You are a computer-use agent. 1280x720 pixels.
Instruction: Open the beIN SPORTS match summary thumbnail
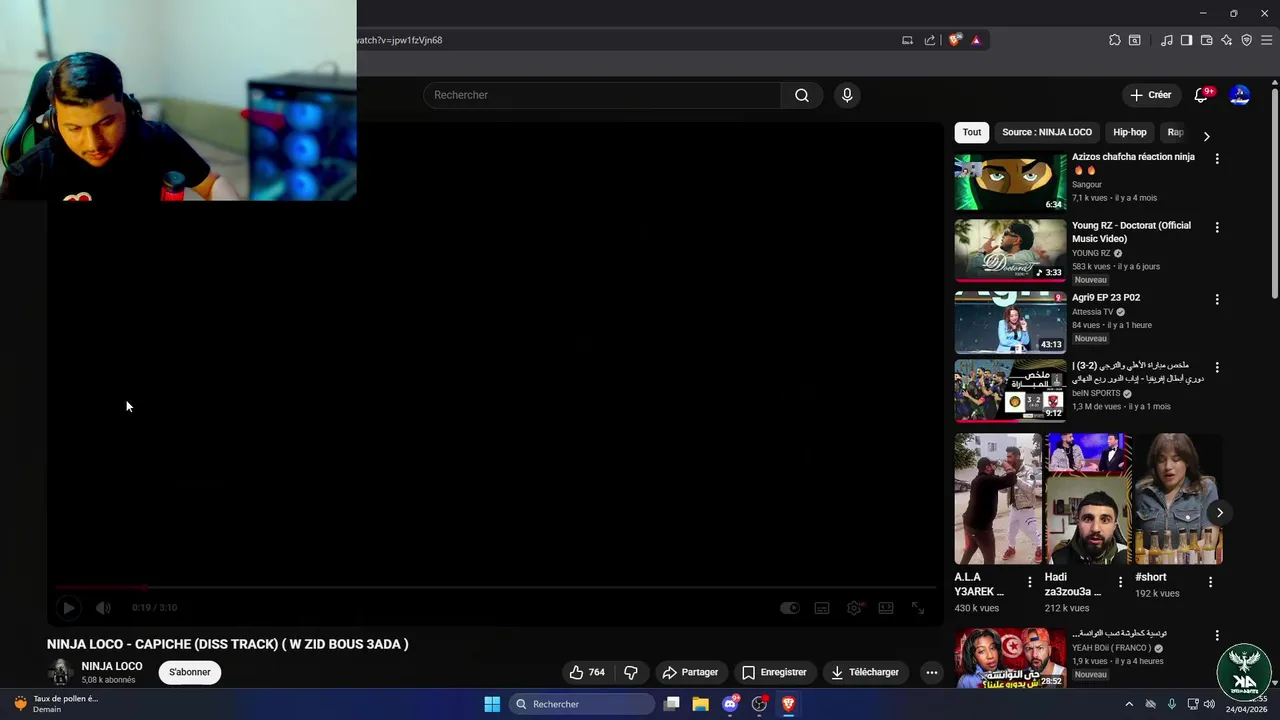(x=1010, y=391)
